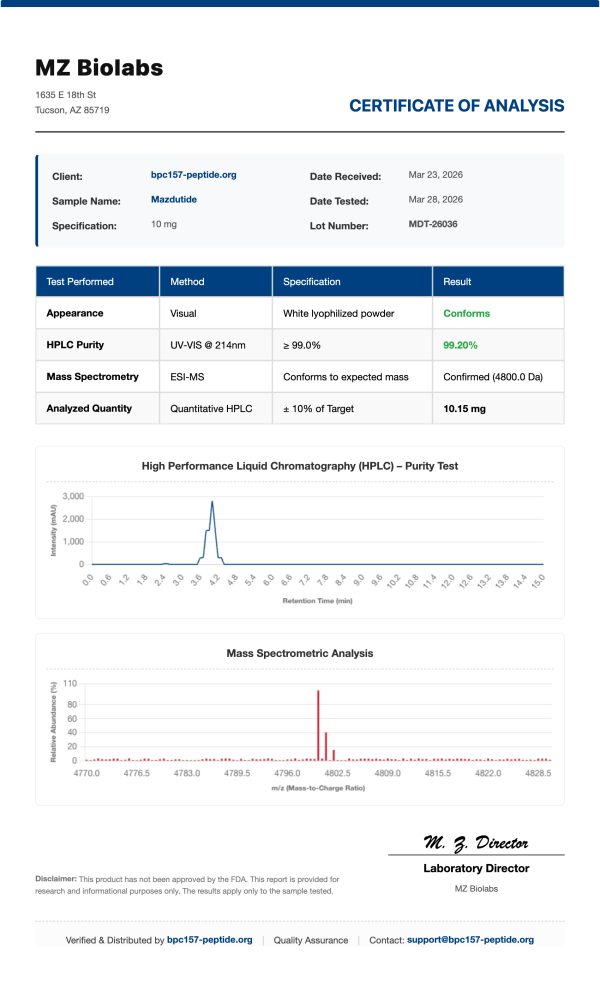Select the MZ Biolabs heading
Image resolution: width=600 pixels, height=990 pixels.
pyautogui.click(x=99, y=68)
